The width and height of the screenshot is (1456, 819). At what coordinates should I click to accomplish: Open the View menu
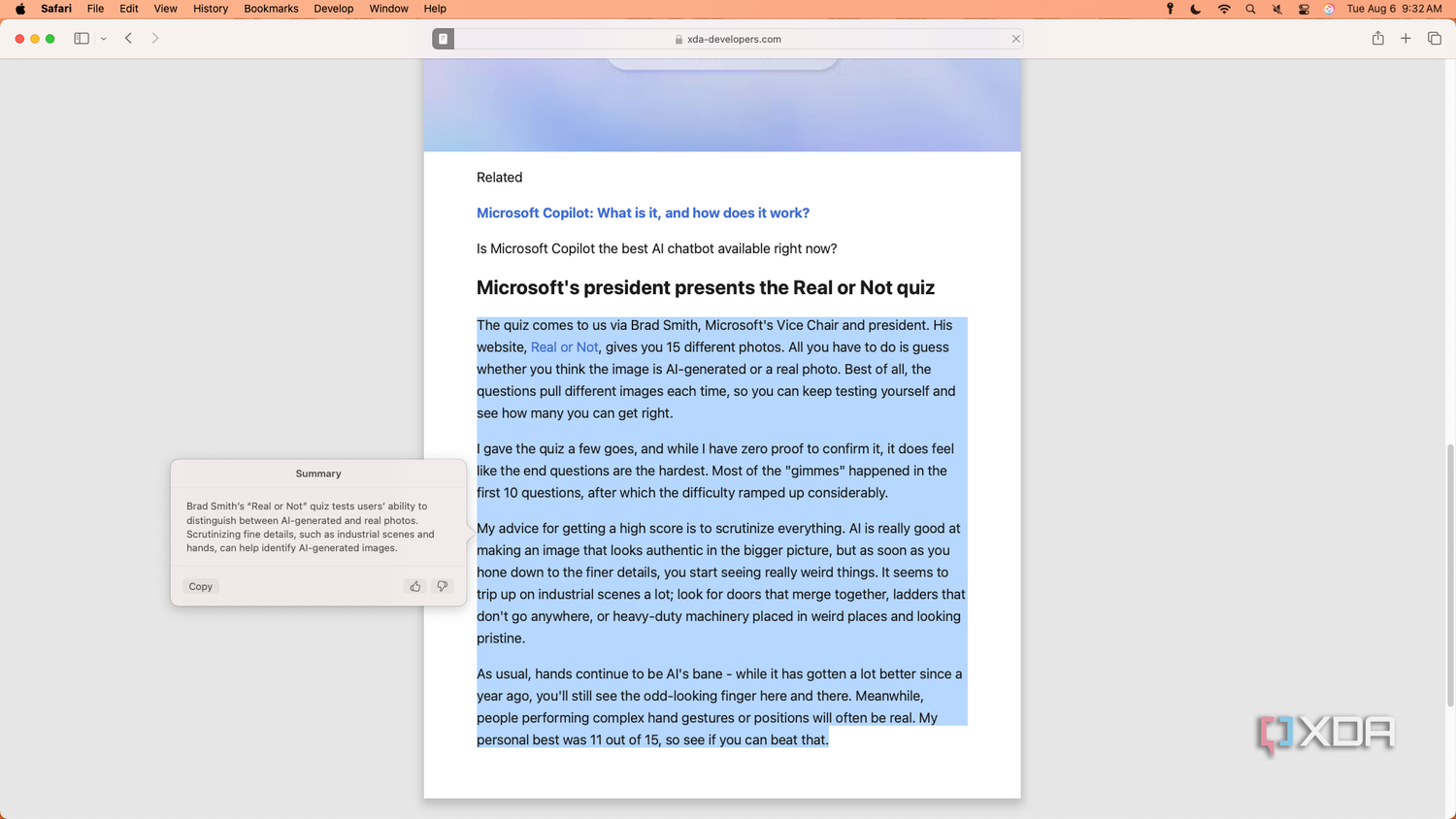(x=166, y=9)
